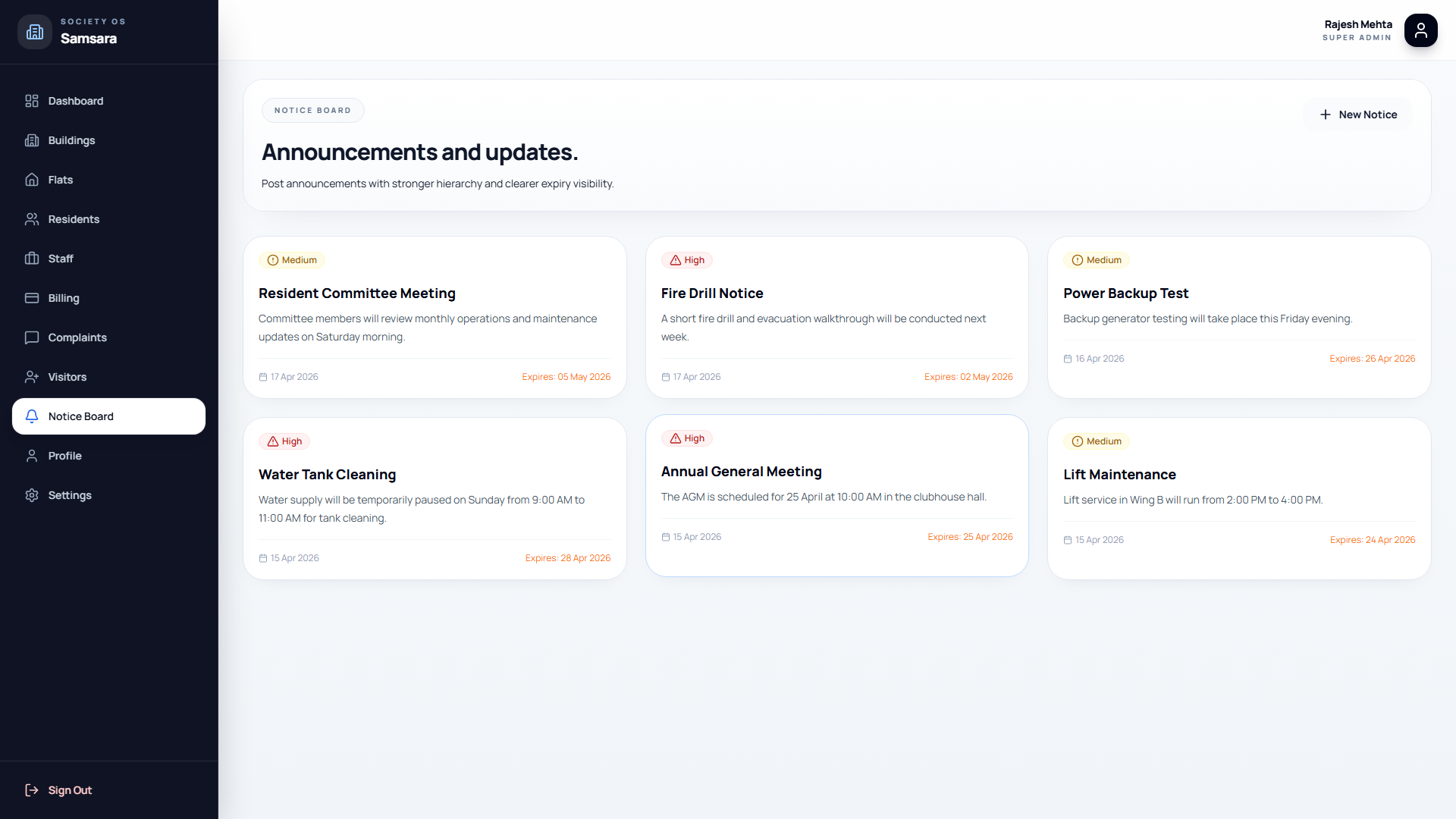This screenshot has width=1456, height=819.
Task: Click the Settings gear icon
Action: tap(32, 495)
